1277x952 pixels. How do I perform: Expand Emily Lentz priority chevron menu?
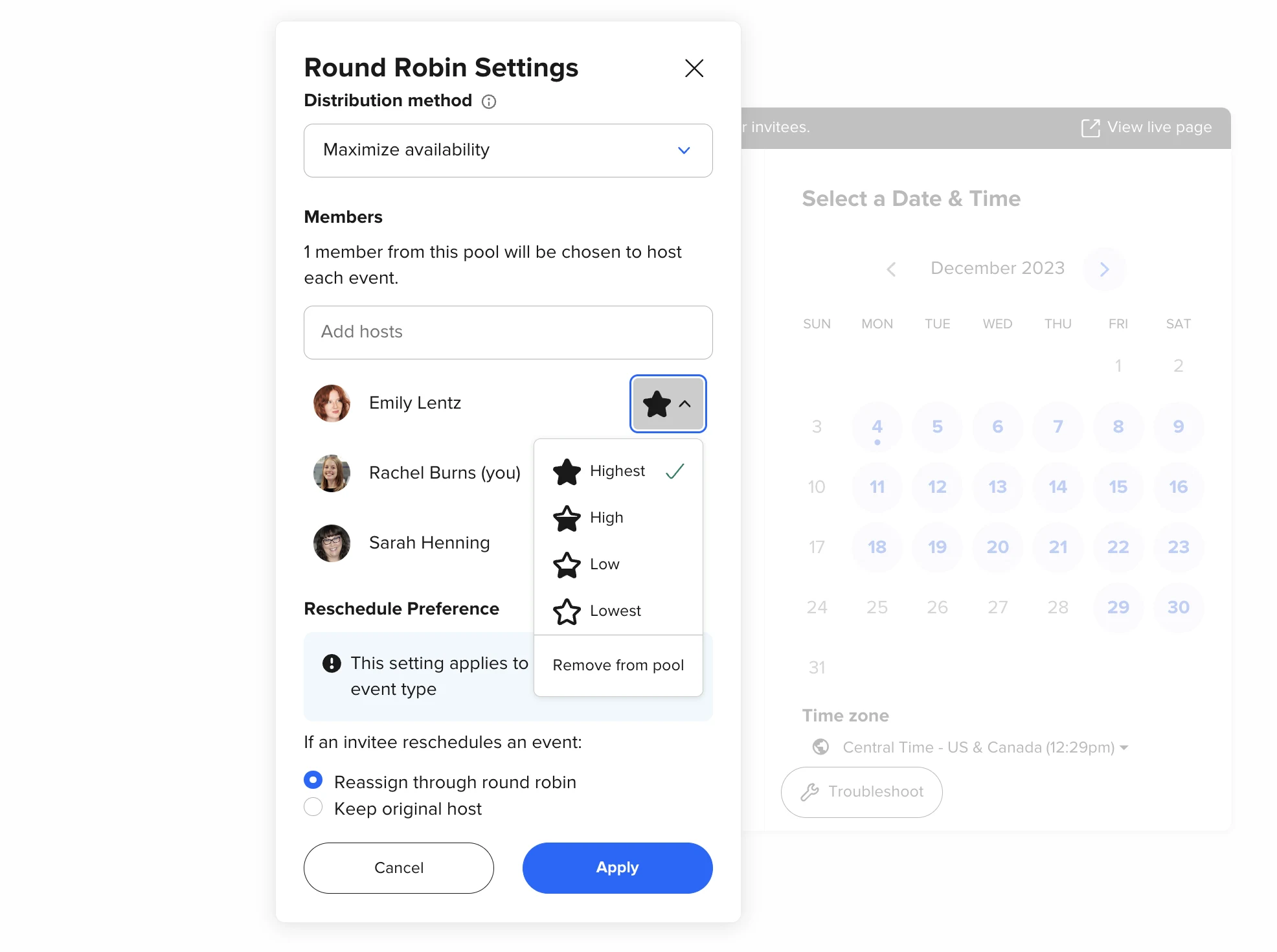(x=685, y=403)
